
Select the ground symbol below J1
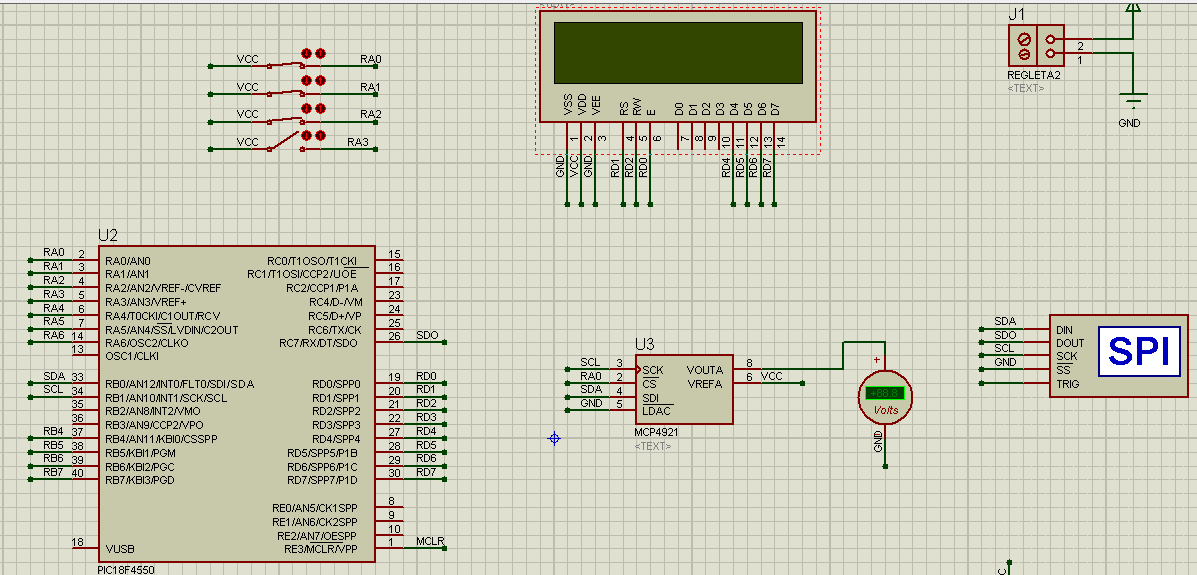tap(1134, 100)
